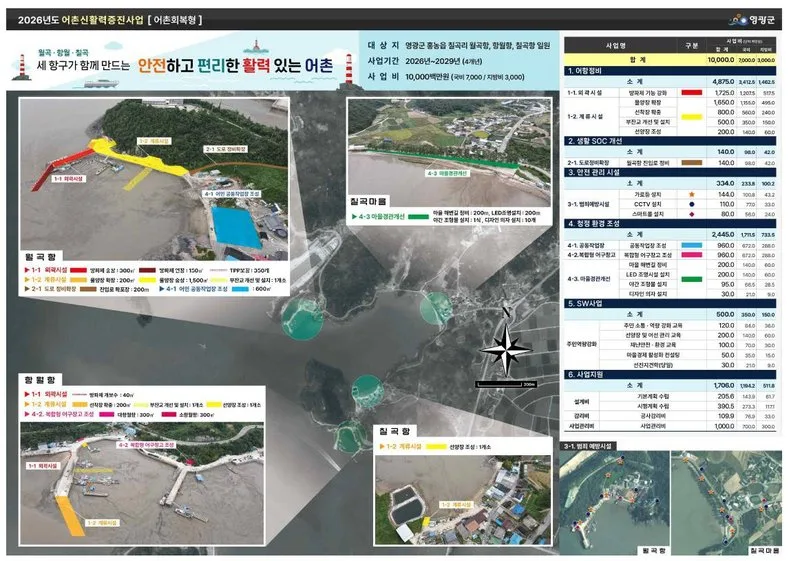Click '2026년~2029년' project period text

[433, 61]
